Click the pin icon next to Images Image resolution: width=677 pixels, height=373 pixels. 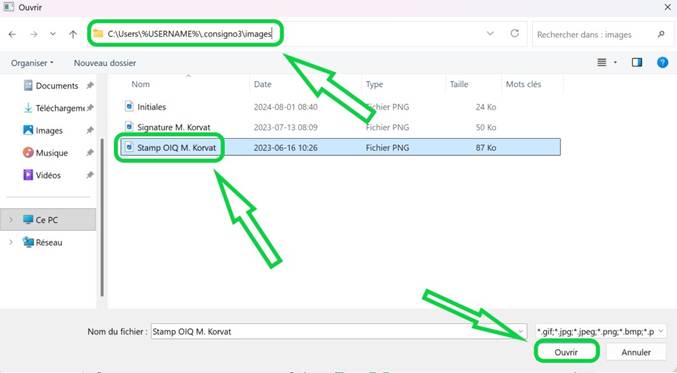pos(90,130)
